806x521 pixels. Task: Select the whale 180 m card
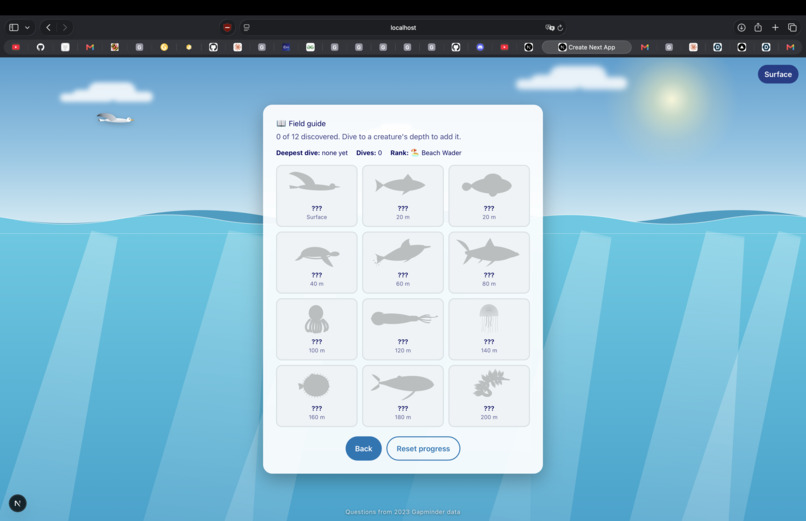(x=403, y=396)
